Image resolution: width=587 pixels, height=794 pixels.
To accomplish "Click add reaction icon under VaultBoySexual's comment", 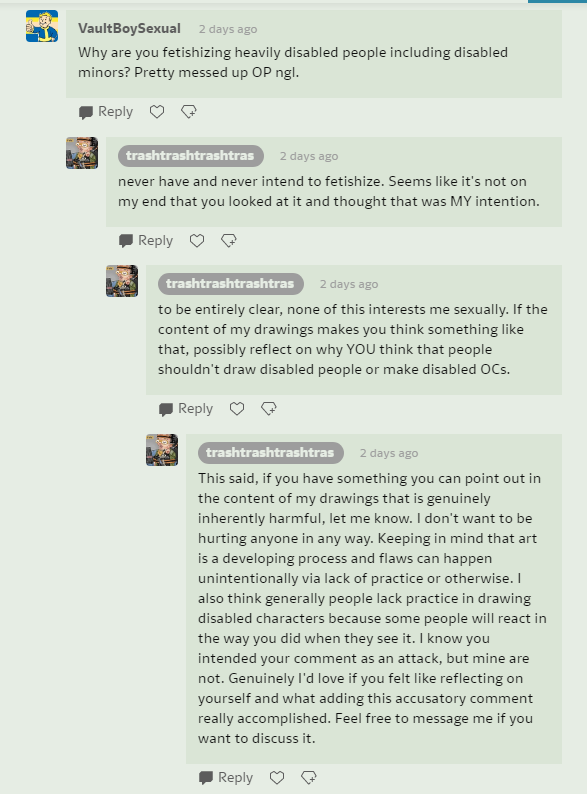I will [189, 111].
